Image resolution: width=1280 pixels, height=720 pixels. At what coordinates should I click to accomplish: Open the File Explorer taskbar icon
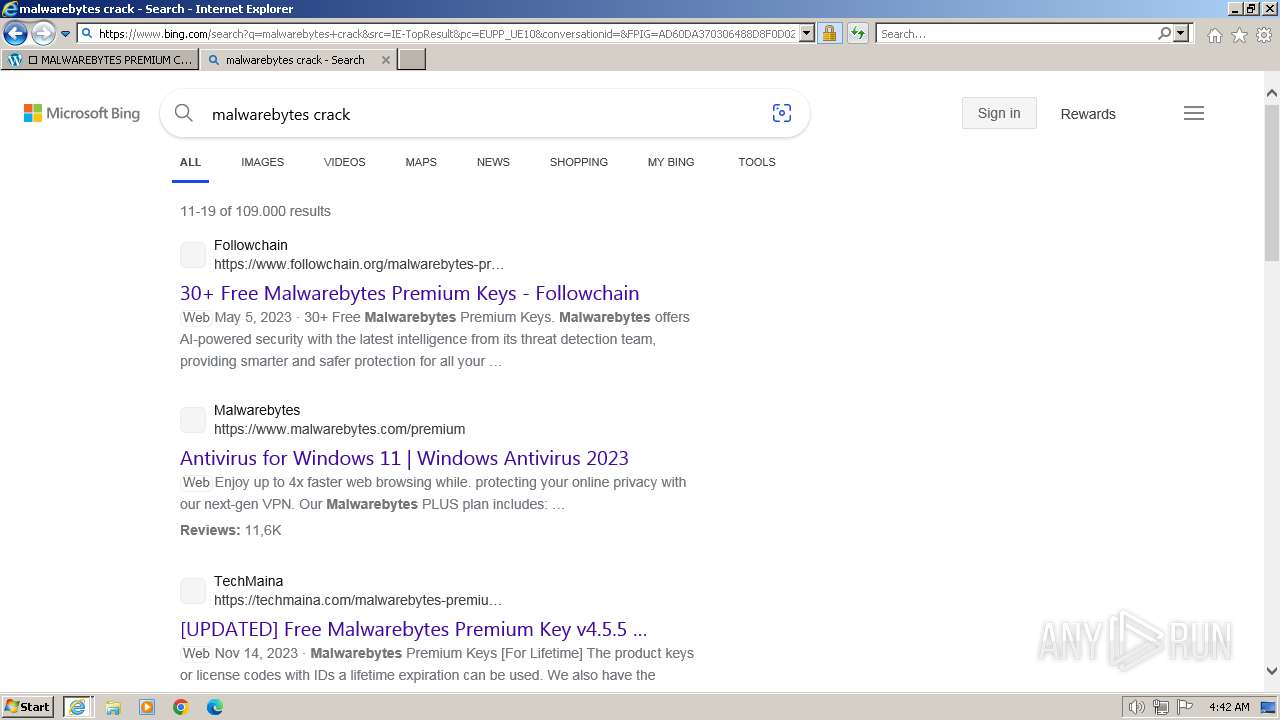(113, 707)
